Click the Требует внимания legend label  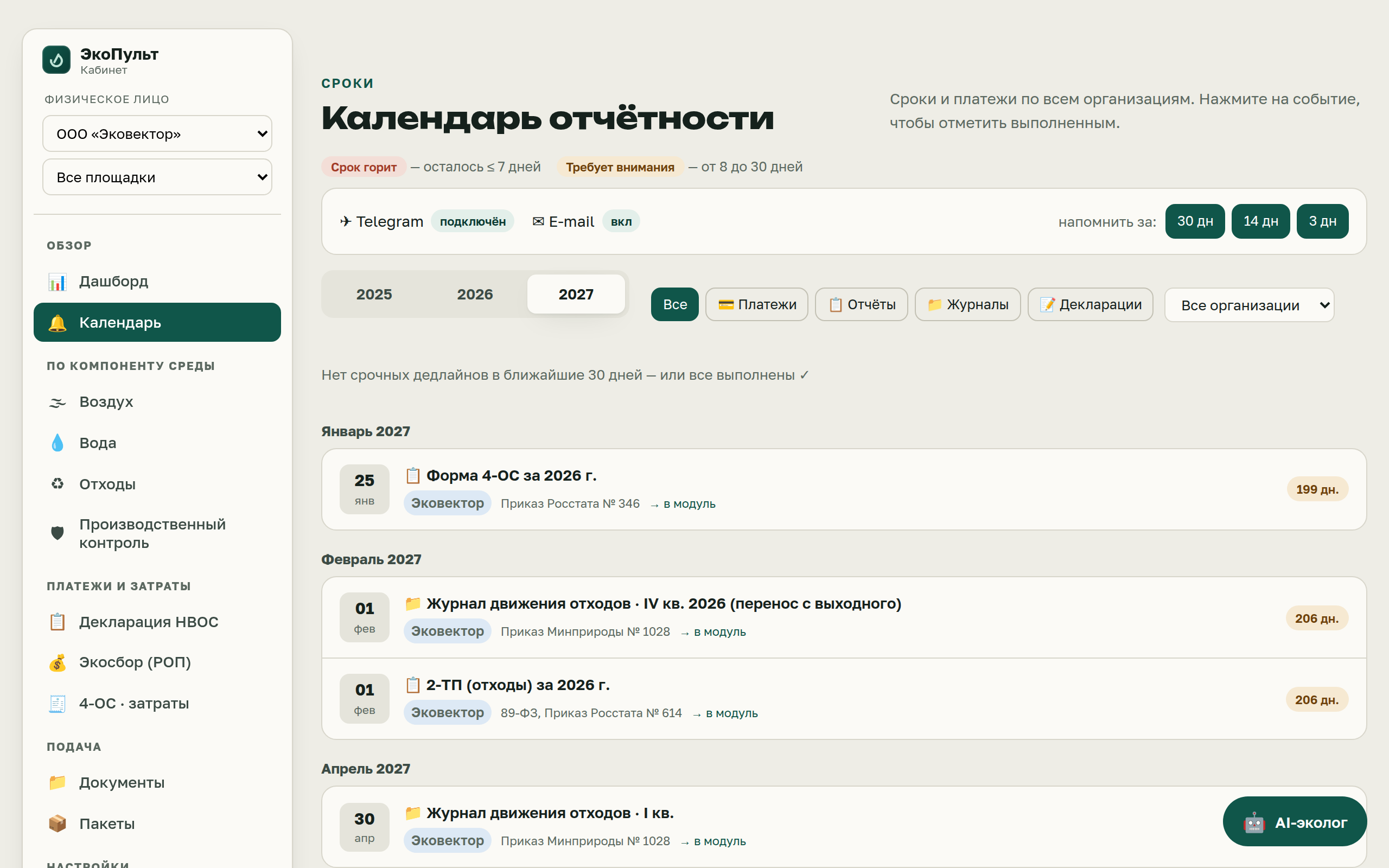coord(620,167)
